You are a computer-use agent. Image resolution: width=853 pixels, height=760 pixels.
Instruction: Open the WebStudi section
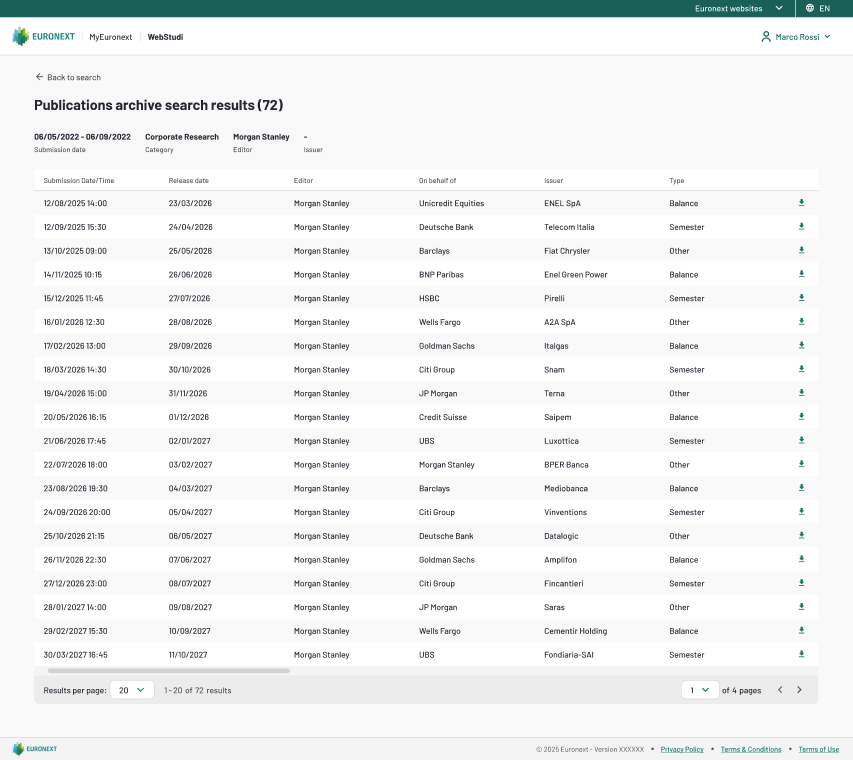(x=165, y=37)
